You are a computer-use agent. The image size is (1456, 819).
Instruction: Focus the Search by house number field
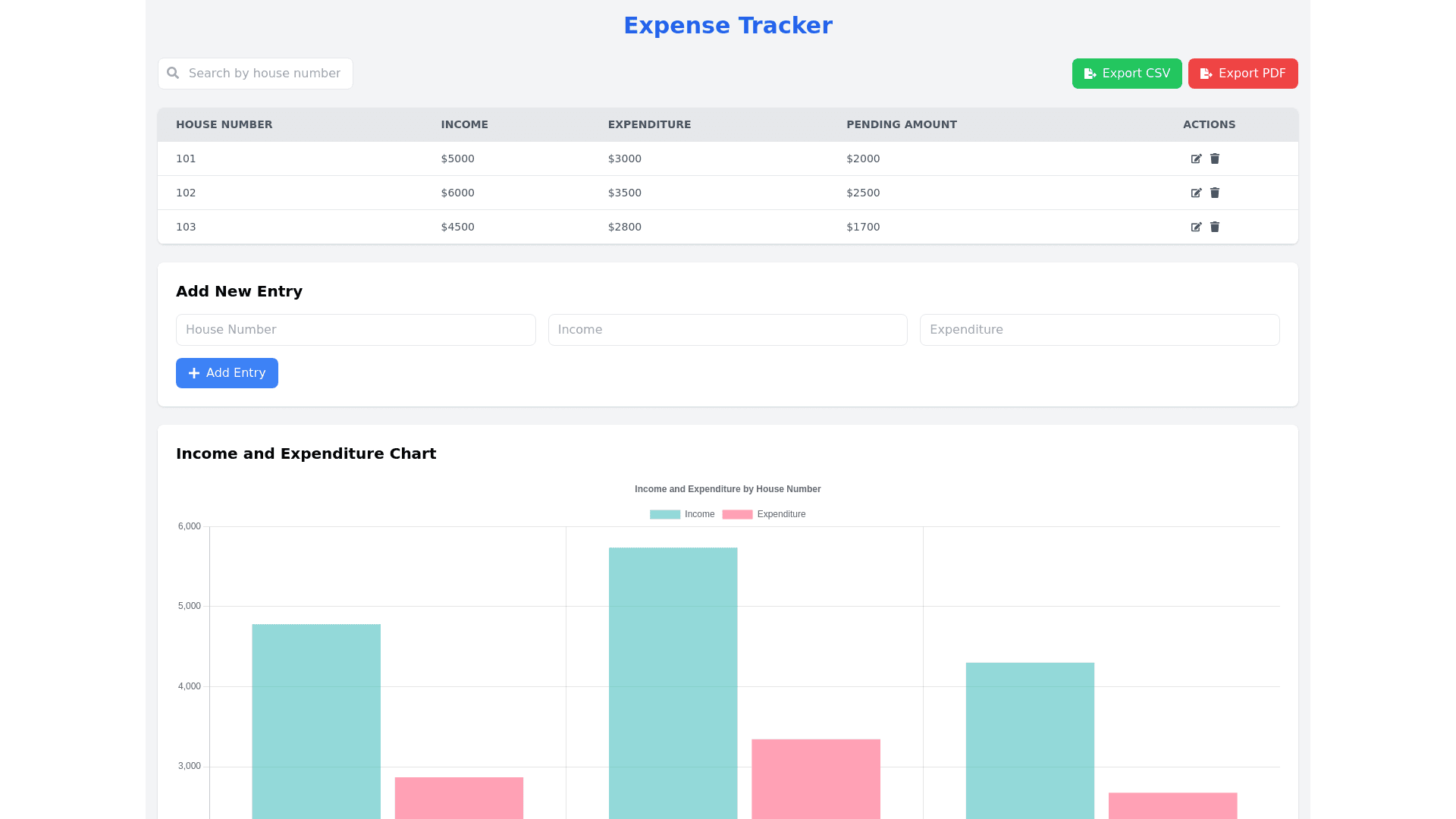point(265,74)
